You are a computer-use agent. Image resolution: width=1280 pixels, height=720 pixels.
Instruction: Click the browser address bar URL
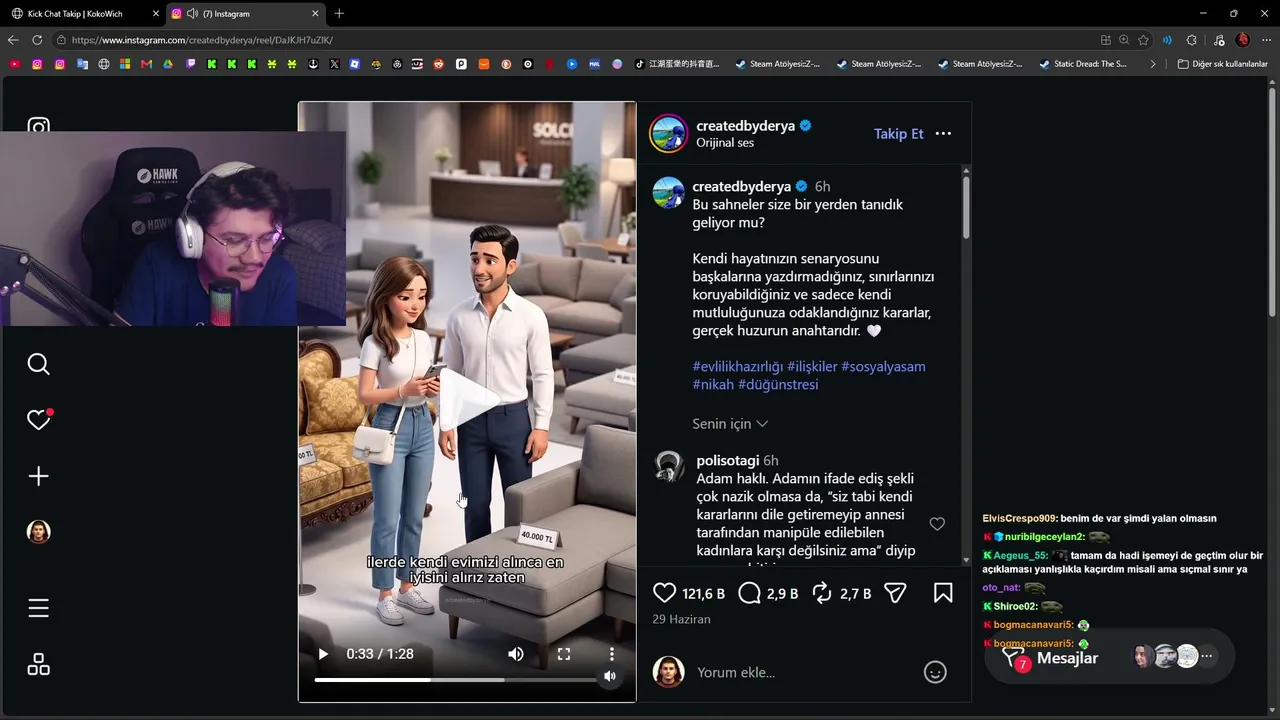202,40
